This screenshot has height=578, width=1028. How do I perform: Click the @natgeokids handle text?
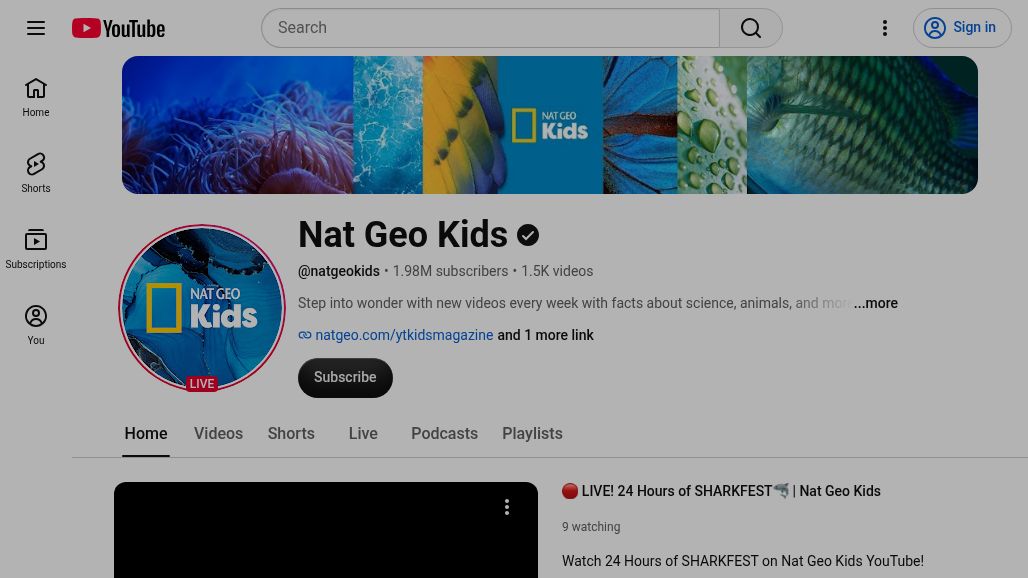(x=339, y=271)
